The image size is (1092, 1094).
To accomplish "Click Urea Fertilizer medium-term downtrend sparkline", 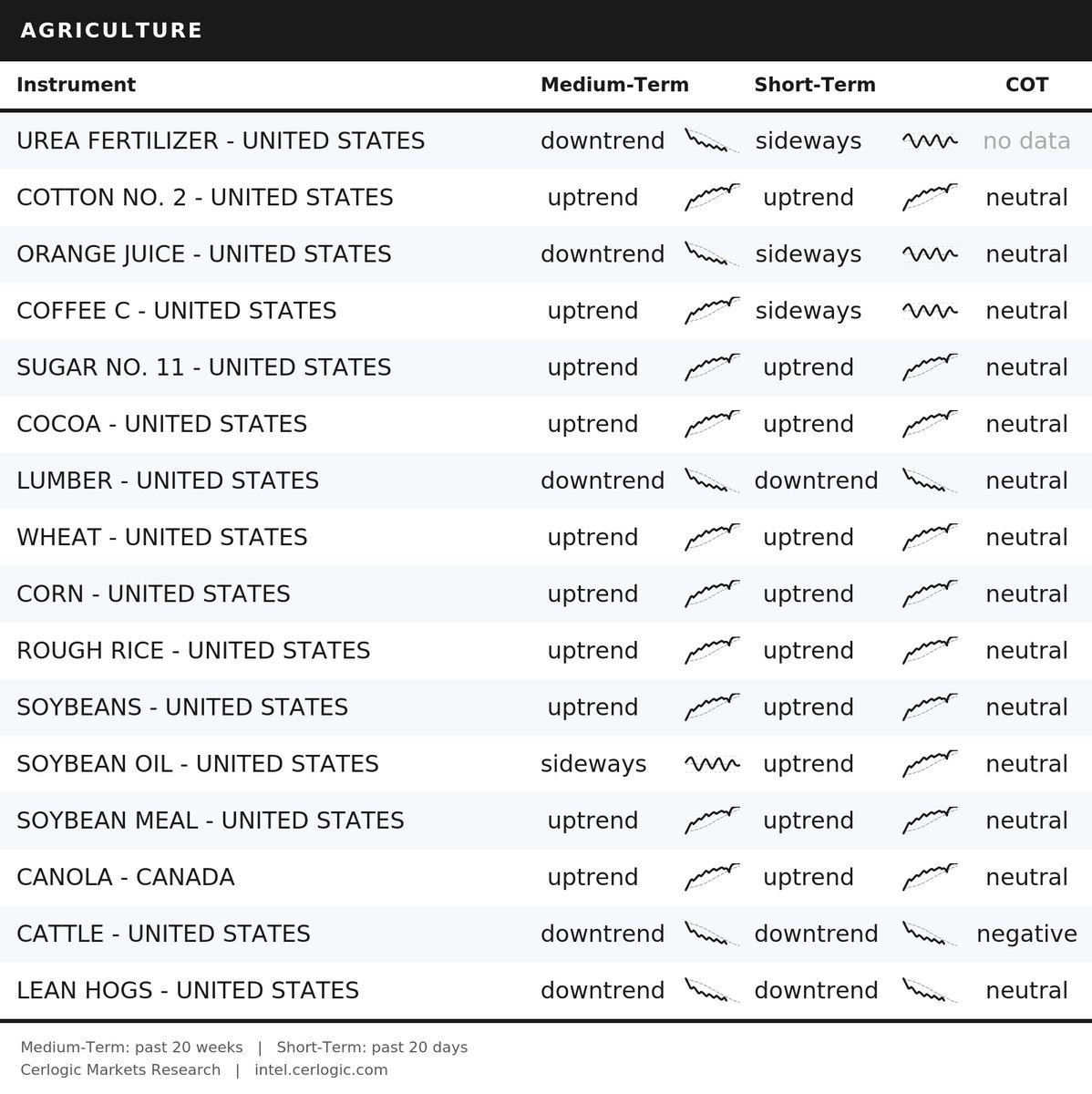I will coord(712,140).
